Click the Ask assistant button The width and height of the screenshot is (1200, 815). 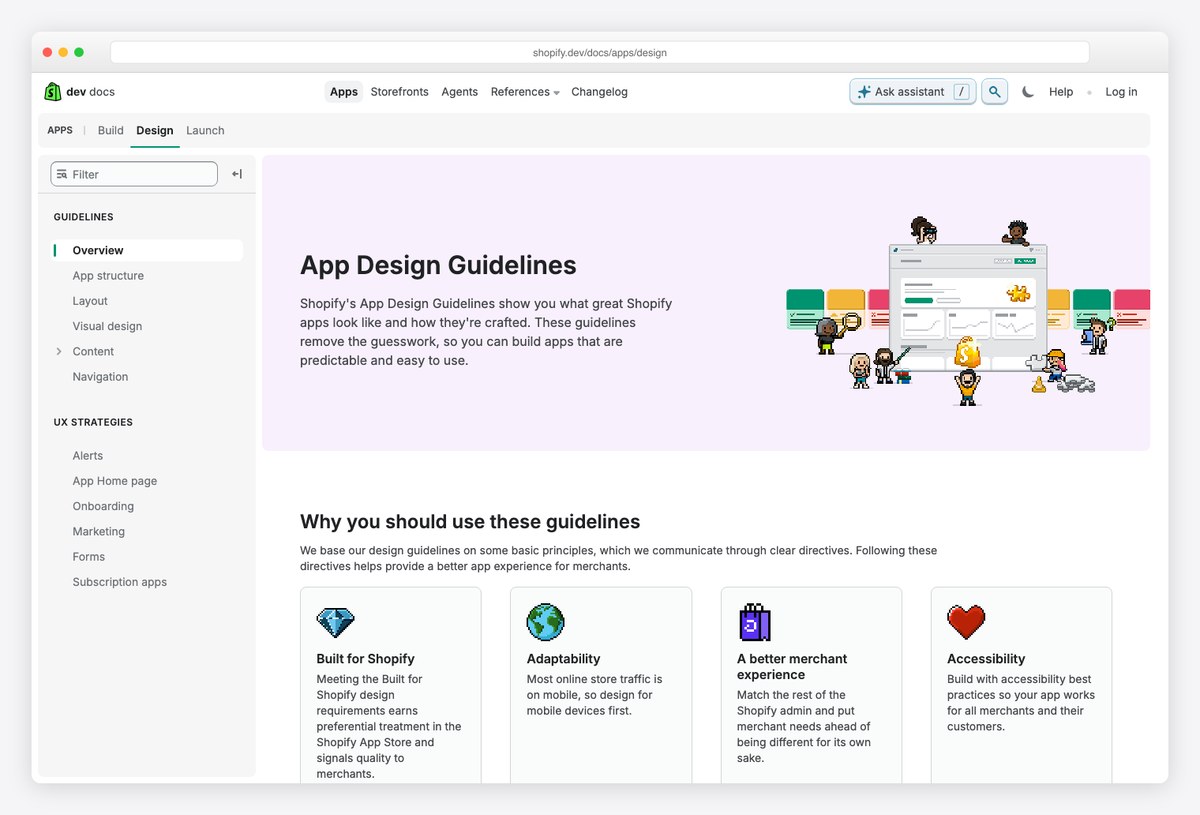[913, 92]
